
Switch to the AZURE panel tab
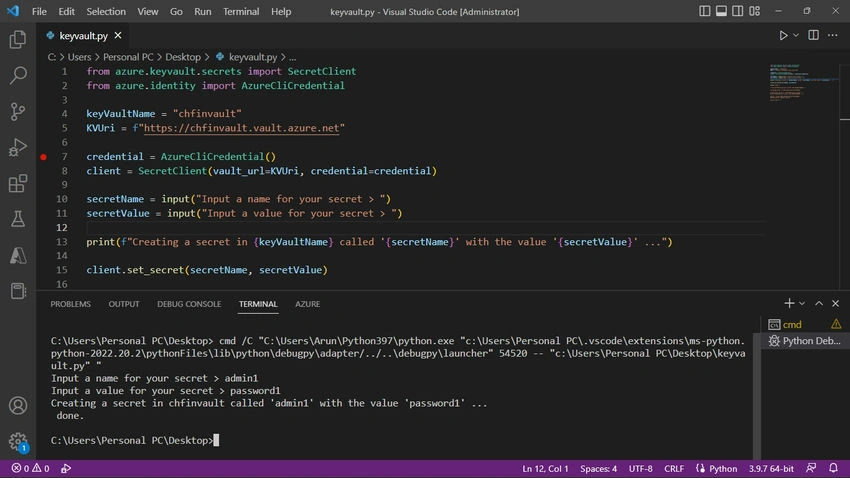tap(307, 304)
